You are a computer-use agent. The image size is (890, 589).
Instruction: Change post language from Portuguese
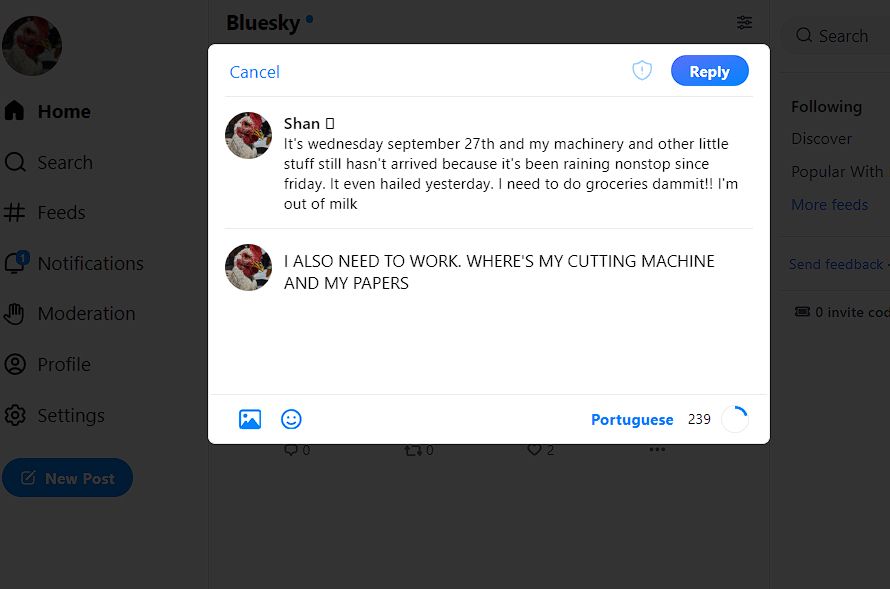click(x=632, y=419)
